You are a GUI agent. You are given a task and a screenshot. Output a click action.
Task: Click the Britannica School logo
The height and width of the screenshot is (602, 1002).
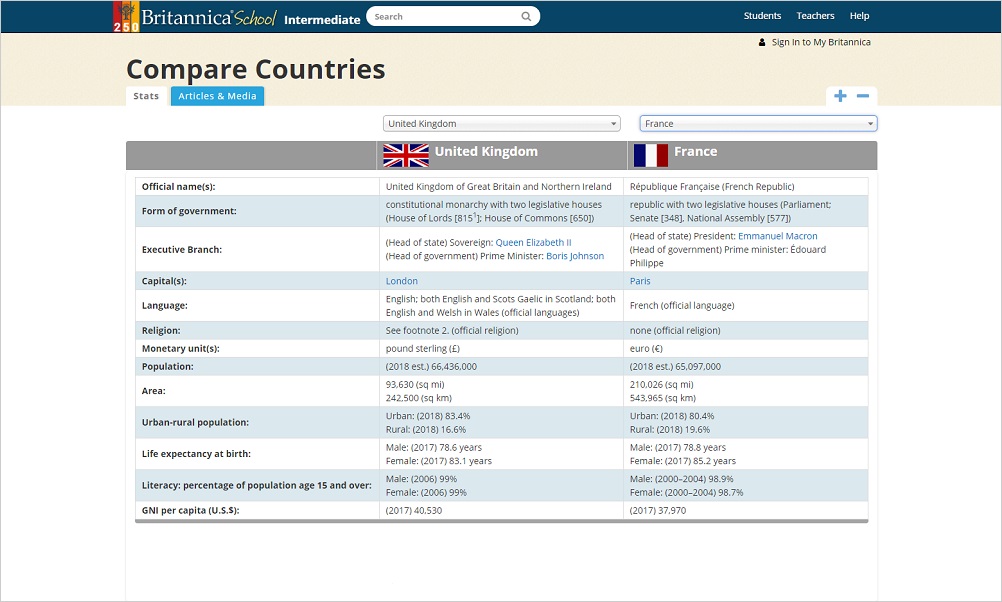pyautogui.click(x=195, y=17)
